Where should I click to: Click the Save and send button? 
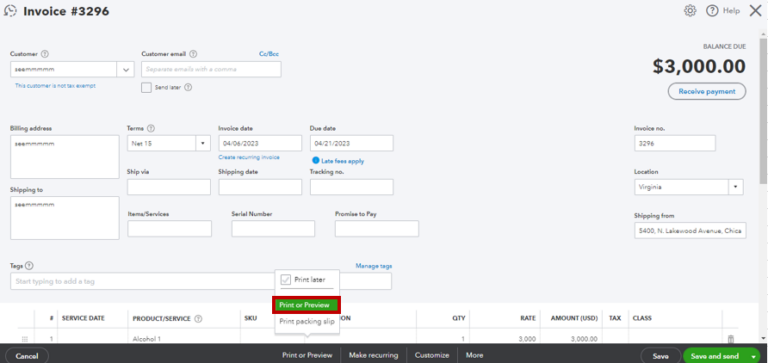[x=715, y=356]
